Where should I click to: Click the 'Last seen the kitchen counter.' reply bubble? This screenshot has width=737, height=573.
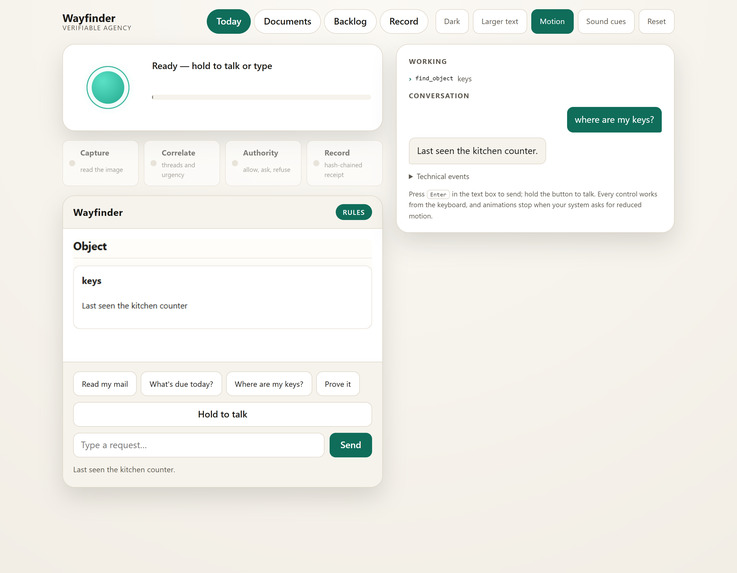tap(477, 151)
